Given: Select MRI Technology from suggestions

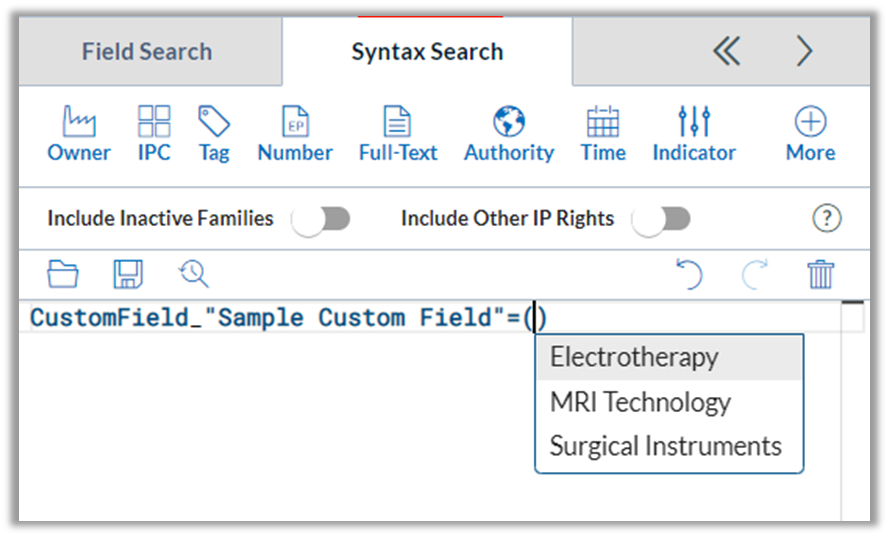Looking at the screenshot, I should [640, 402].
